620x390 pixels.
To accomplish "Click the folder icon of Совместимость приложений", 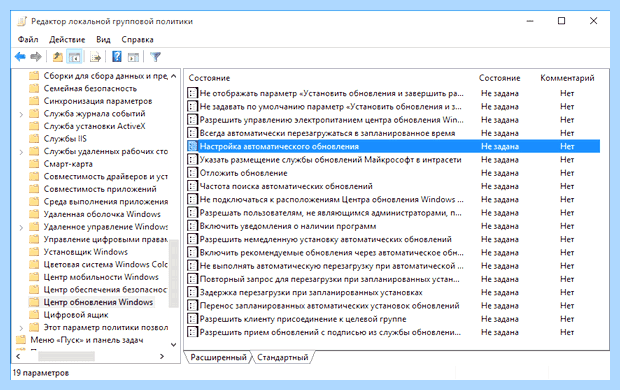I will coord(34,189).
